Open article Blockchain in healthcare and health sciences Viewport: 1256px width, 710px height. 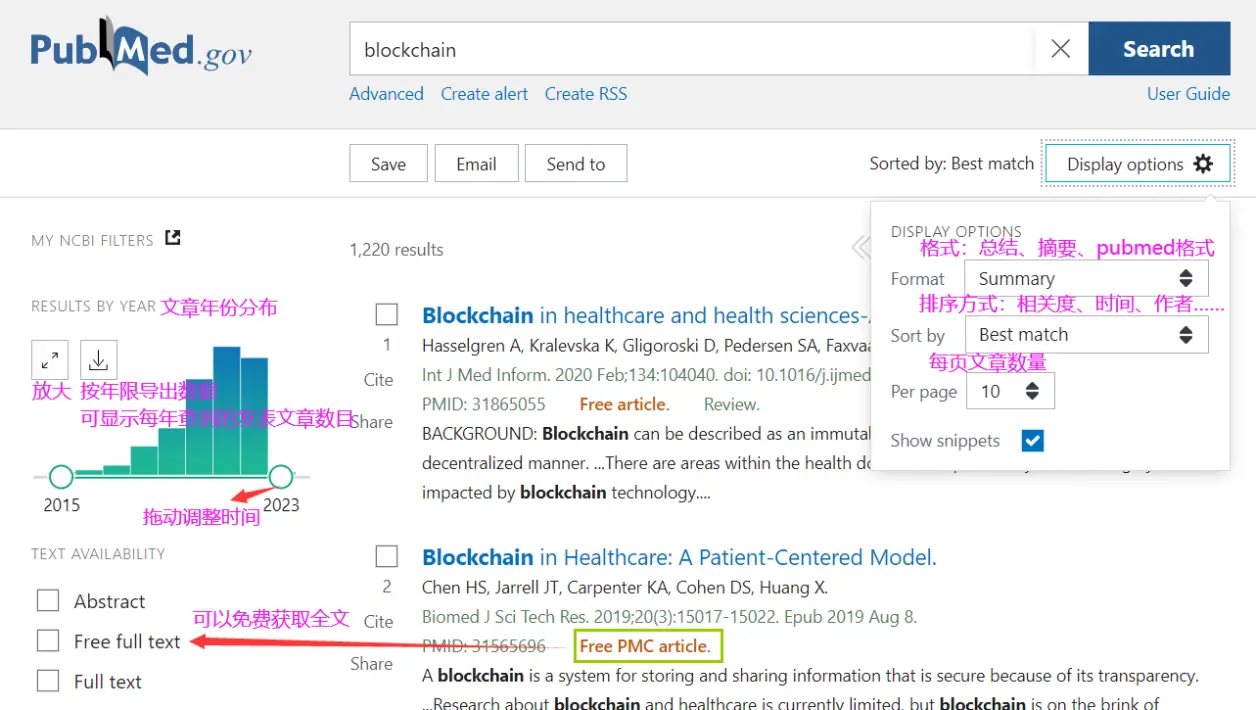646,315
